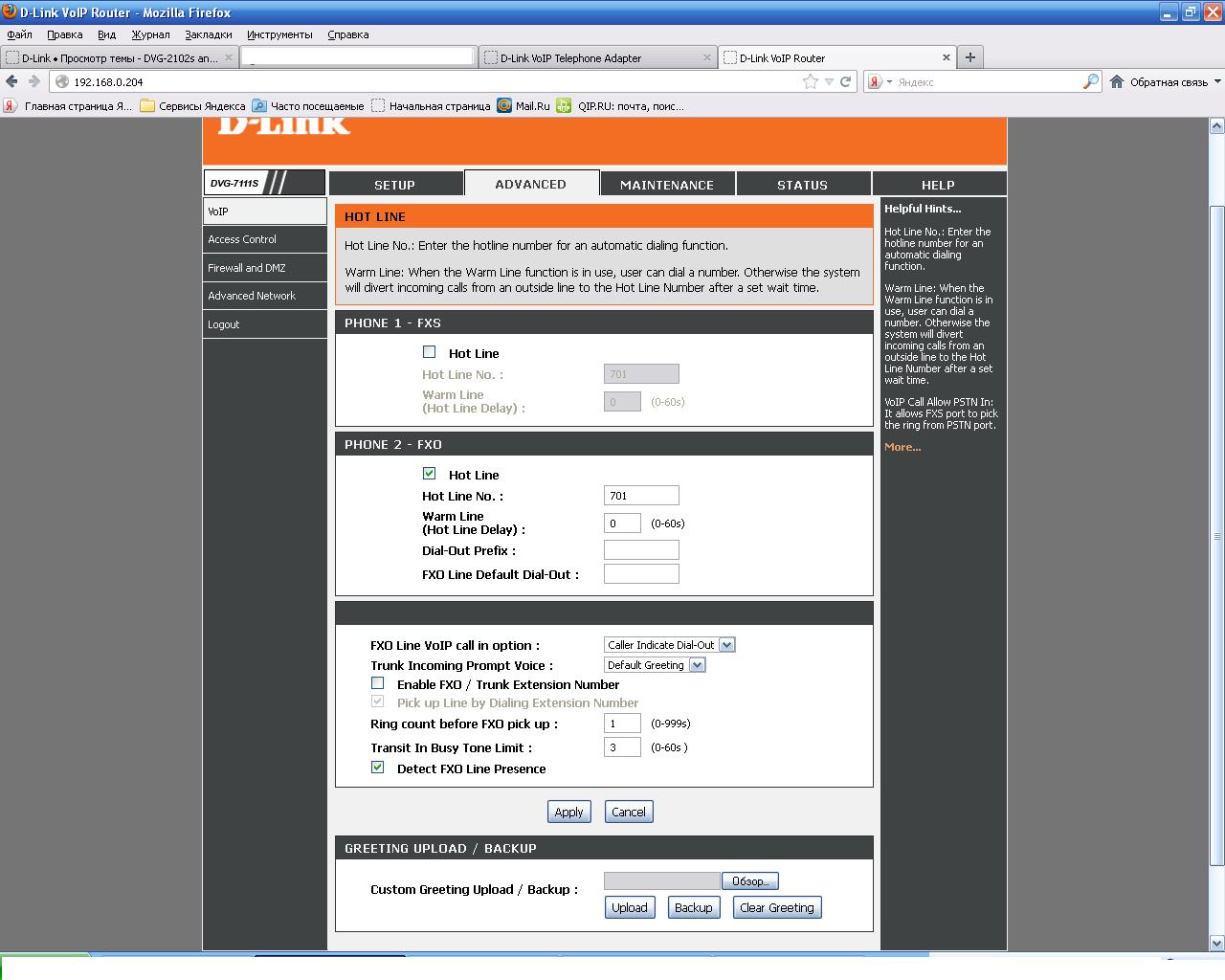Switch to D-Link VoIP Telephone Adapter browser tab
This screenshot has height=980, width=1225.
(x=598, y=57)
